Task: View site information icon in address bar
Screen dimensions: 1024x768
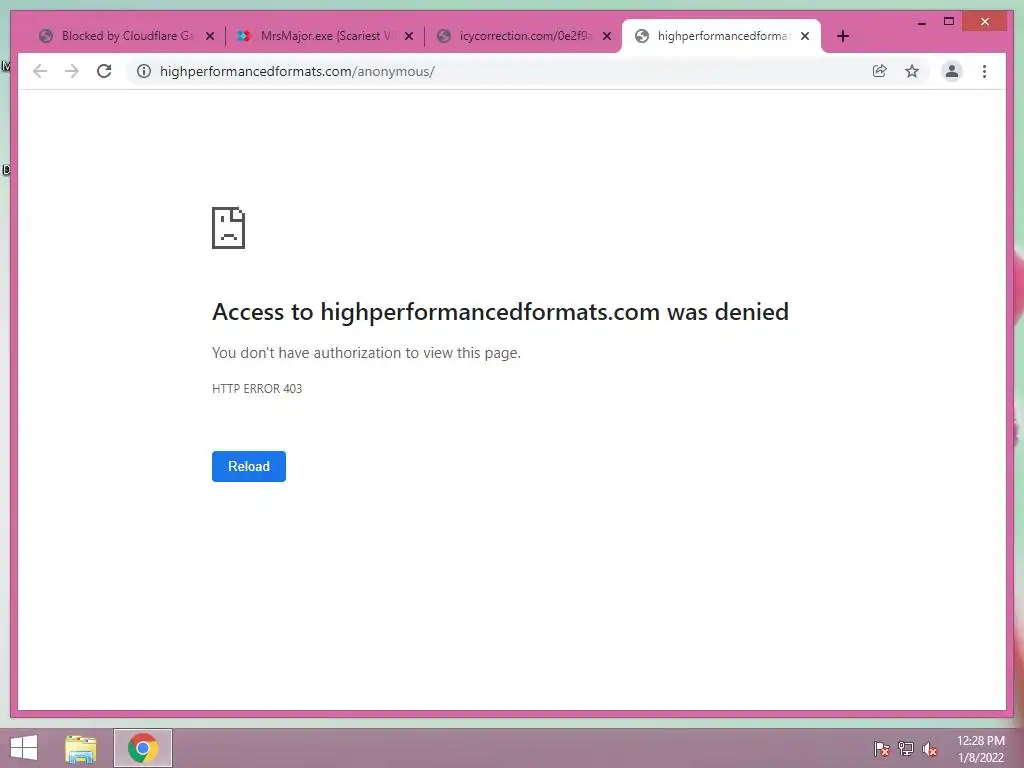Action: (144, 71)
